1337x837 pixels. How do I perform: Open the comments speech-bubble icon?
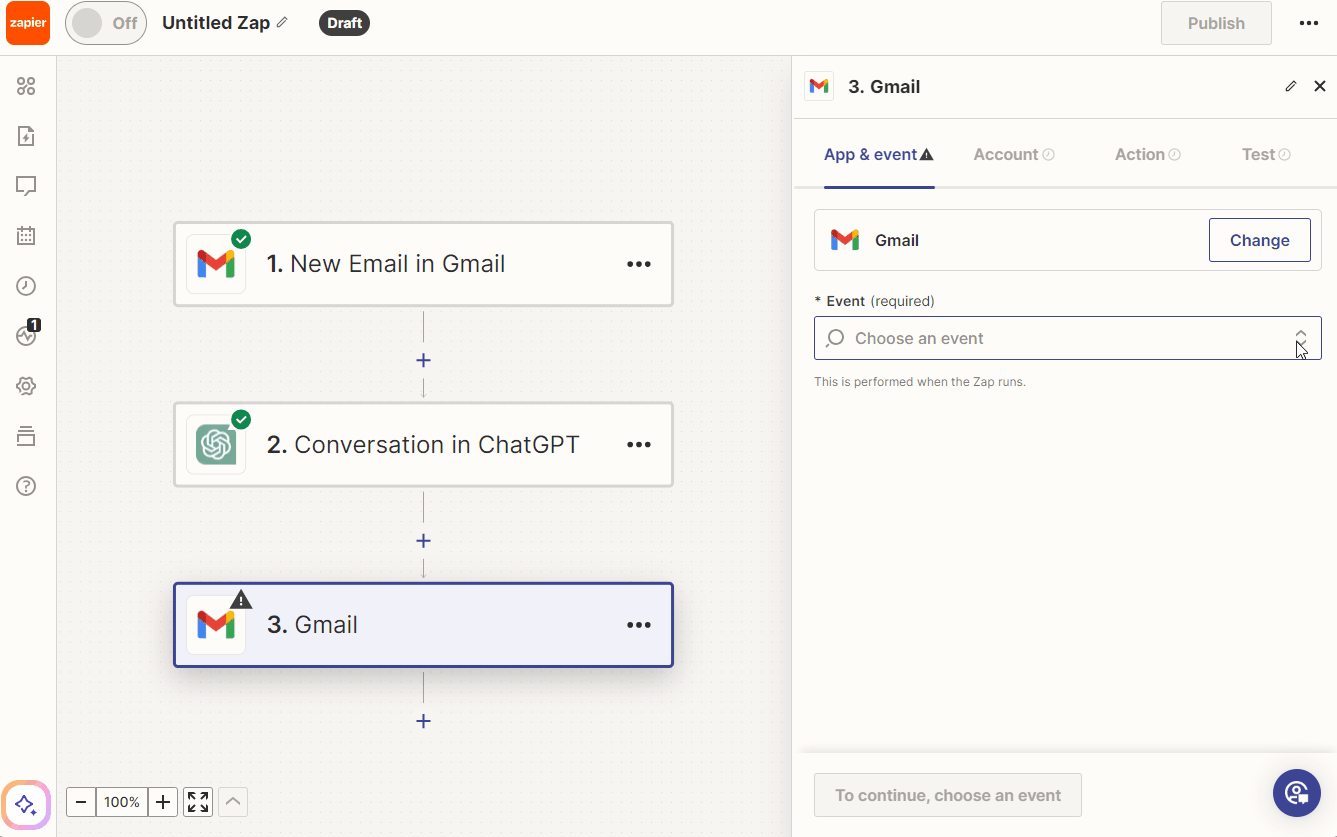pos(26,186)
